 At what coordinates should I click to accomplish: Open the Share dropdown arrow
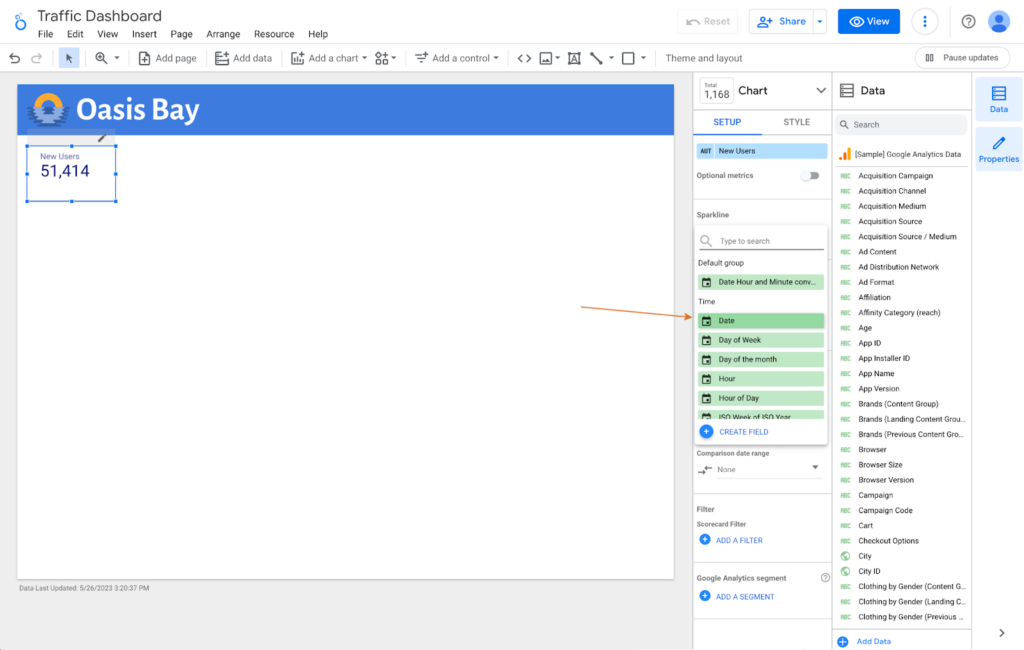pos(820,21)
